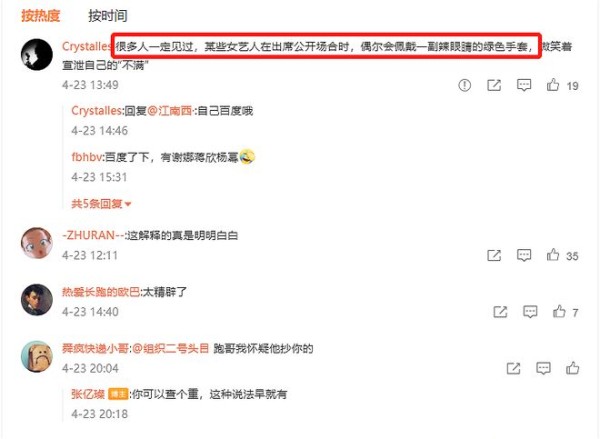Like the -ZHURAN-- comment with 35 likes
Image resolution: width=600 pixels, height=439 pixels.
[x=553, y=255]
